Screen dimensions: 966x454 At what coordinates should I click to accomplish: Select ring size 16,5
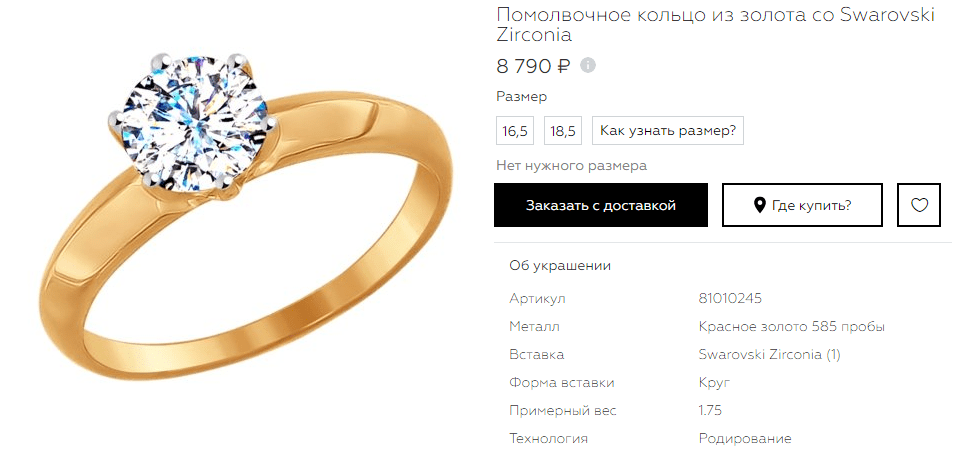point(515,131)
